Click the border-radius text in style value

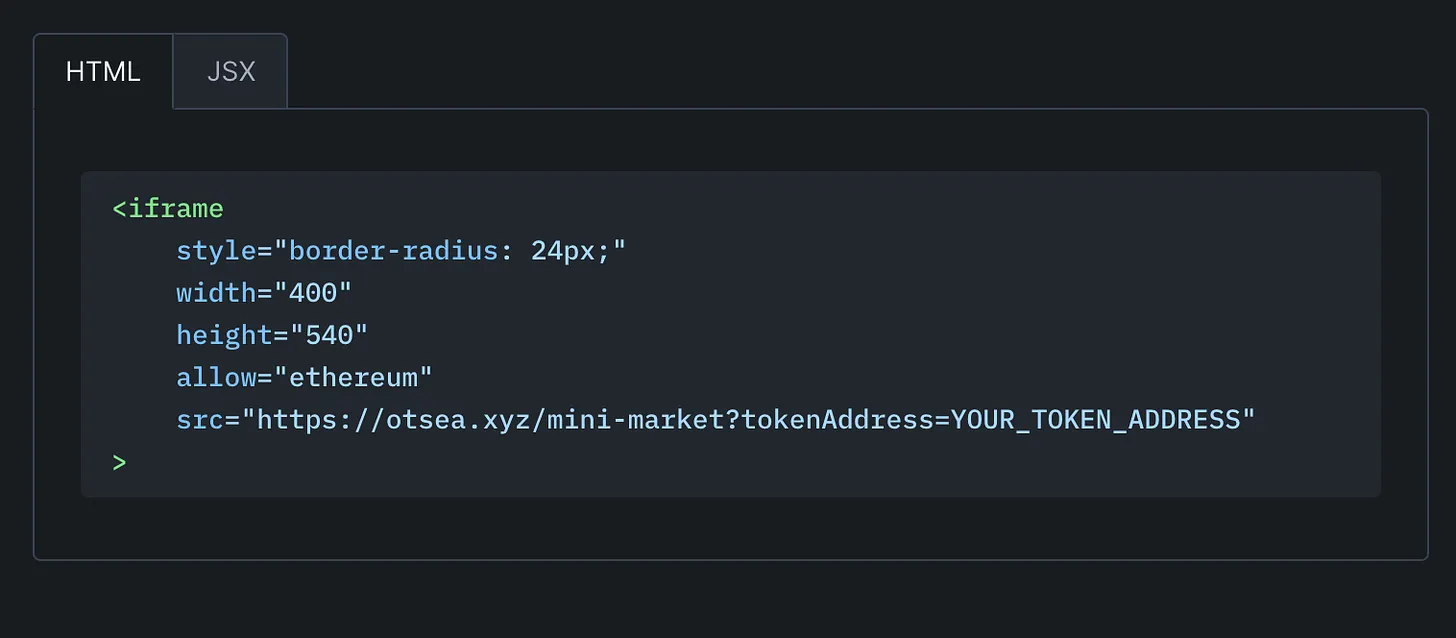[393, 250]
